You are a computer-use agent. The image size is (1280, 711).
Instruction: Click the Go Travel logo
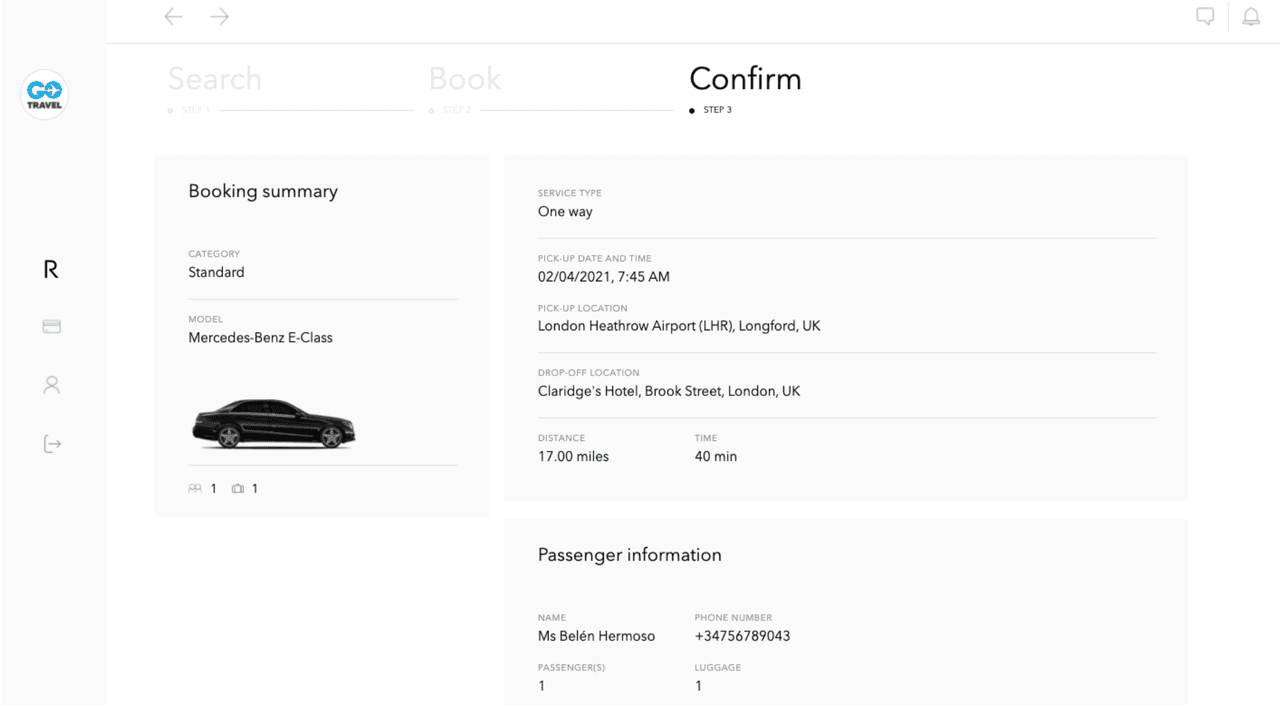coord(45,95)
